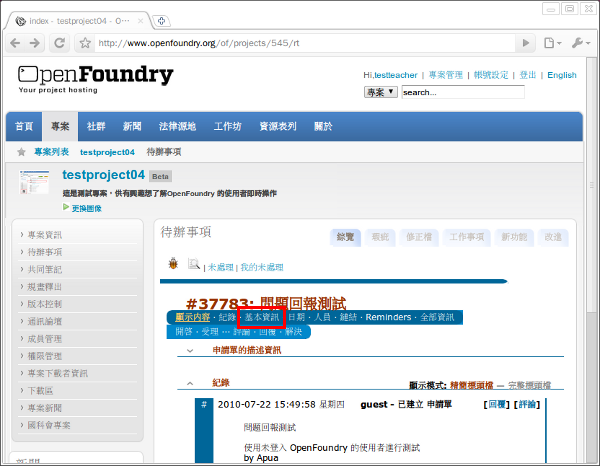This screenshot has width=600, height=466.
Task: Reload the page with refresh icon
Action: click(59, 43)
